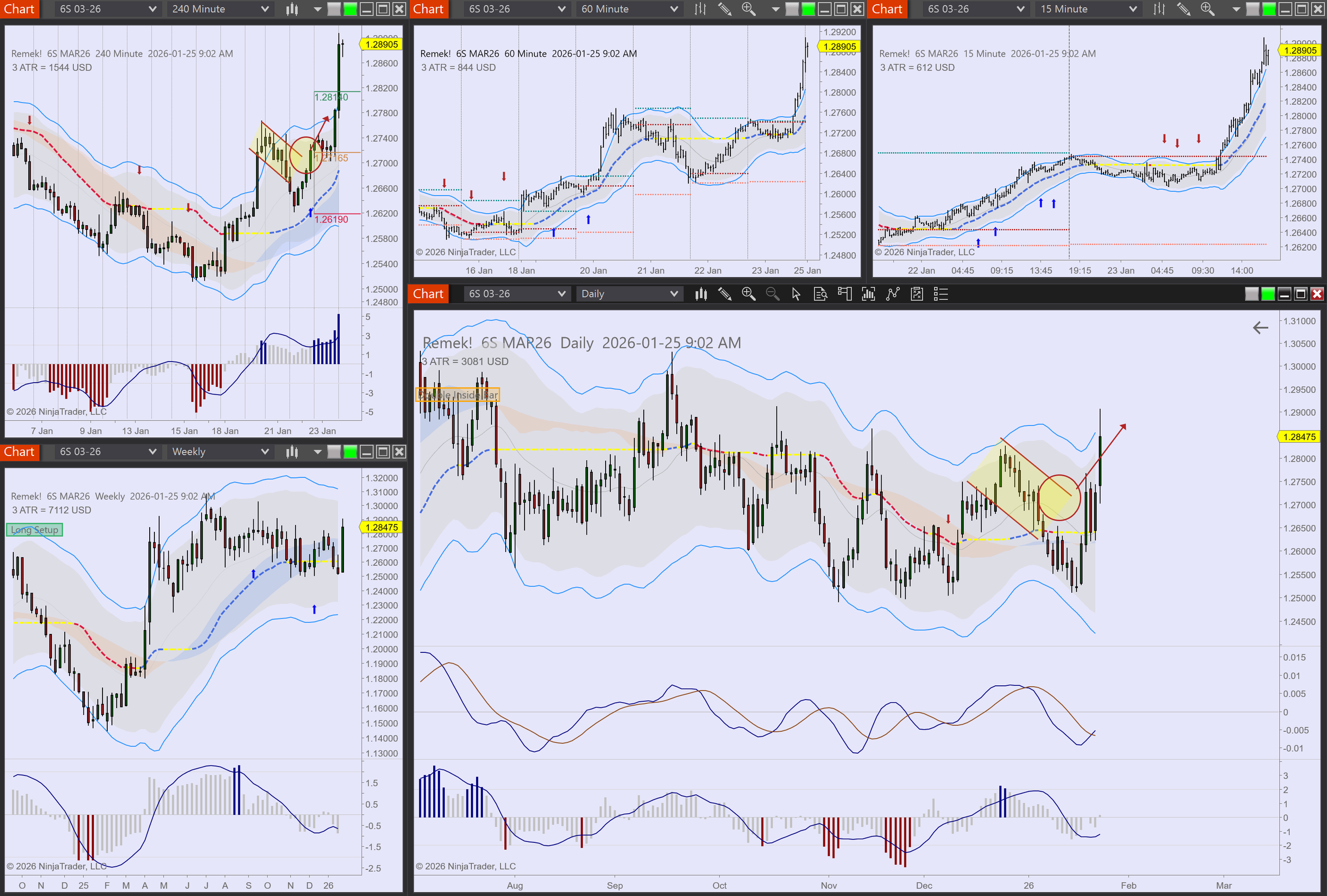Toggle green link button on 15 Minute chart
The image size is (1327, 896).
coord(1268,9)
